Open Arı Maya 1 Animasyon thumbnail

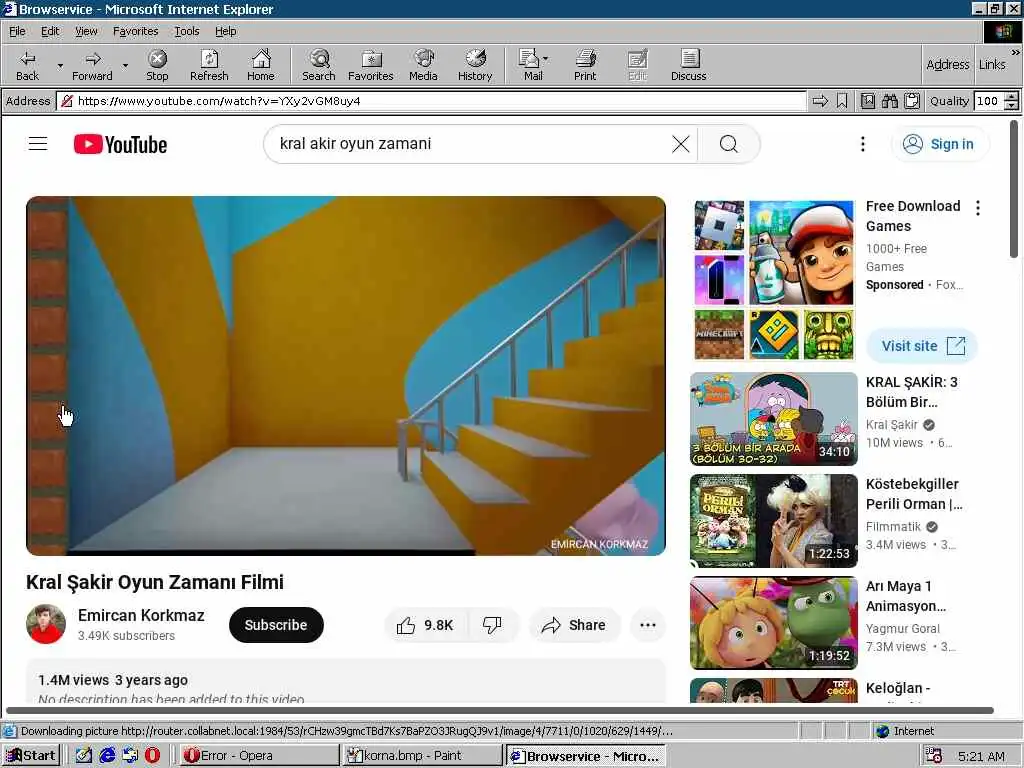point(774,623)
